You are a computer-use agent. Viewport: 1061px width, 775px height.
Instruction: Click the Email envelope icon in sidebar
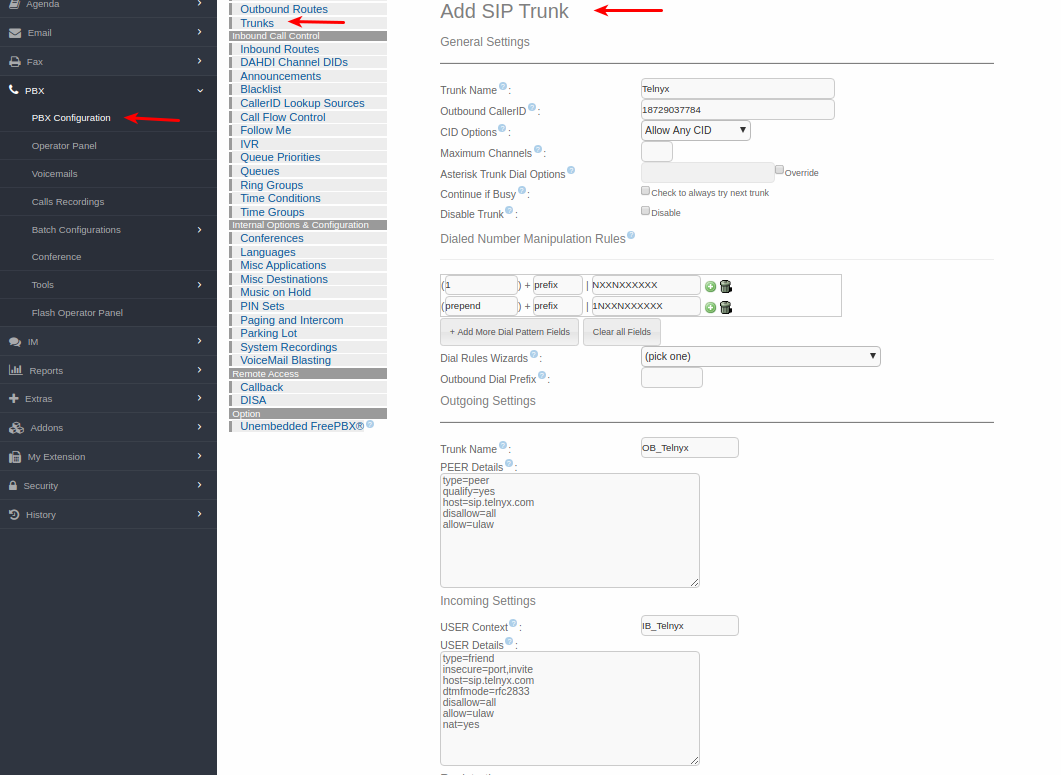click(14, 32)
